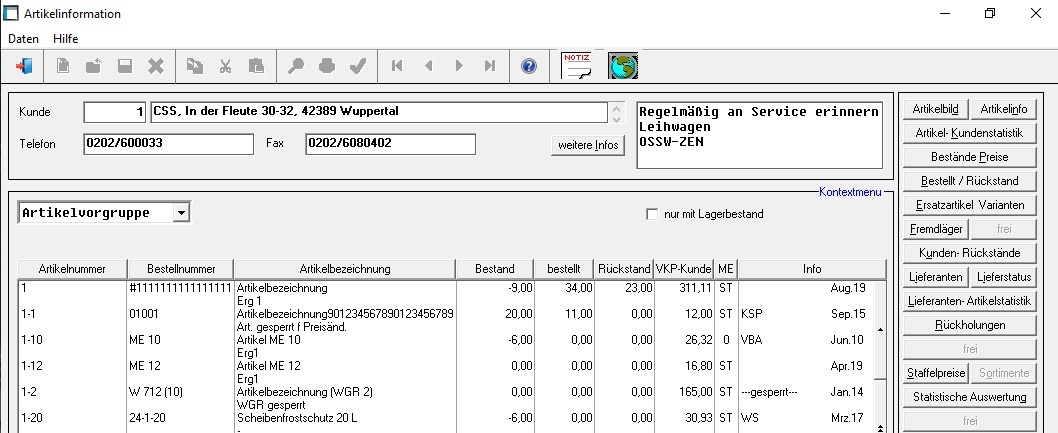This screenshot has width=1058, height=433.
Task: Jump to last record arrow icon
Action: click(490, 66)
